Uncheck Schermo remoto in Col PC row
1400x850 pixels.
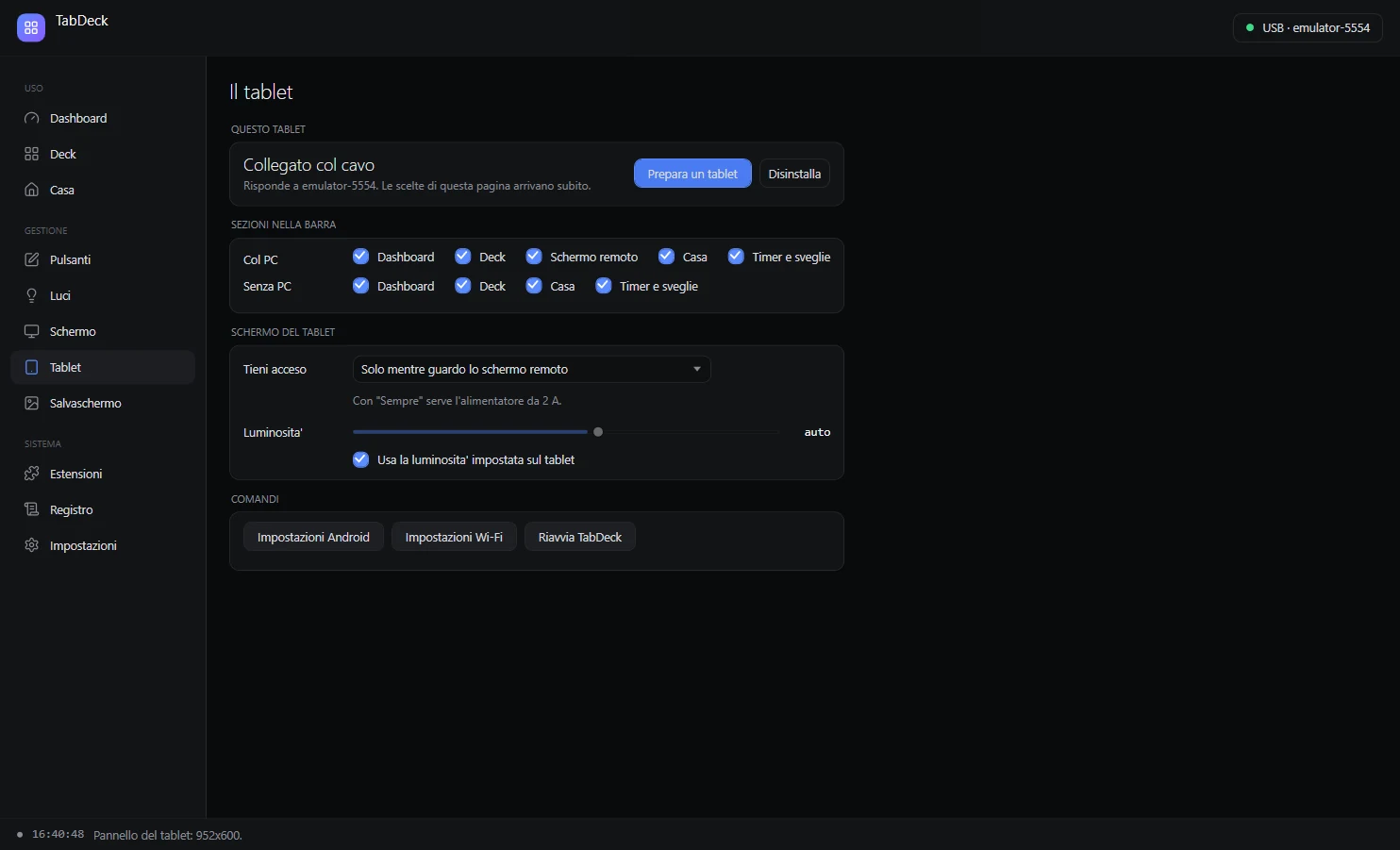pyautogui.click(x=534, y=257)
